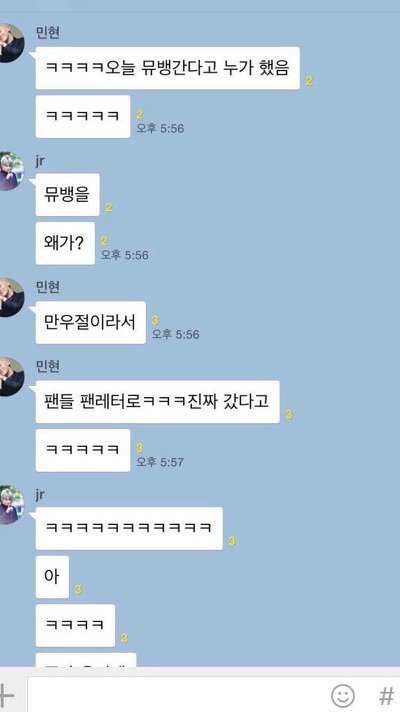400x712 pixels.
Task: Select the 팬들 팬레터로ㅋㅋㅋ진짜 갔다고 bubble
Action: (157, 402)
